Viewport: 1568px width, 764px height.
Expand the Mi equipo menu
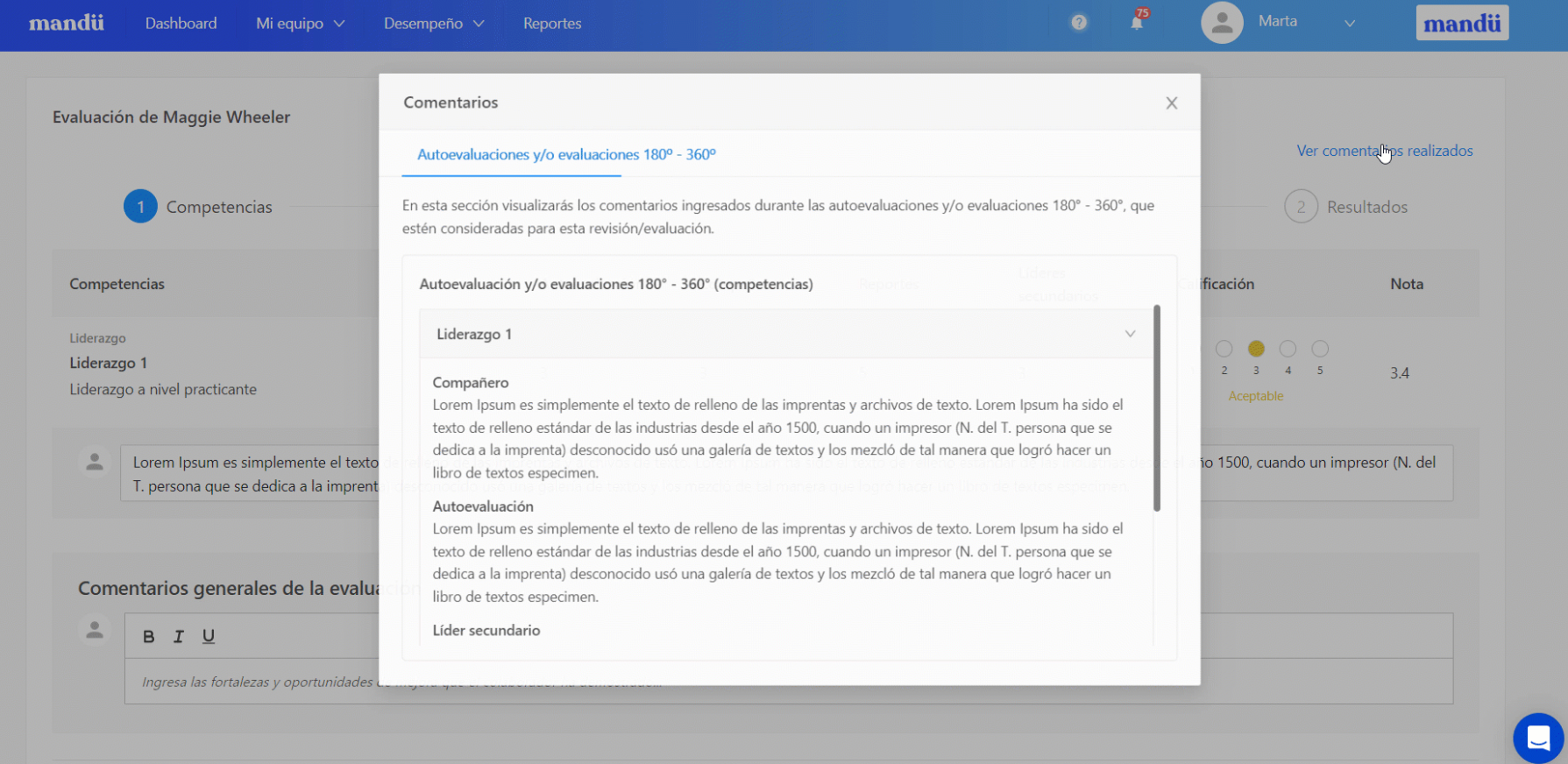(x=300, y=24)
